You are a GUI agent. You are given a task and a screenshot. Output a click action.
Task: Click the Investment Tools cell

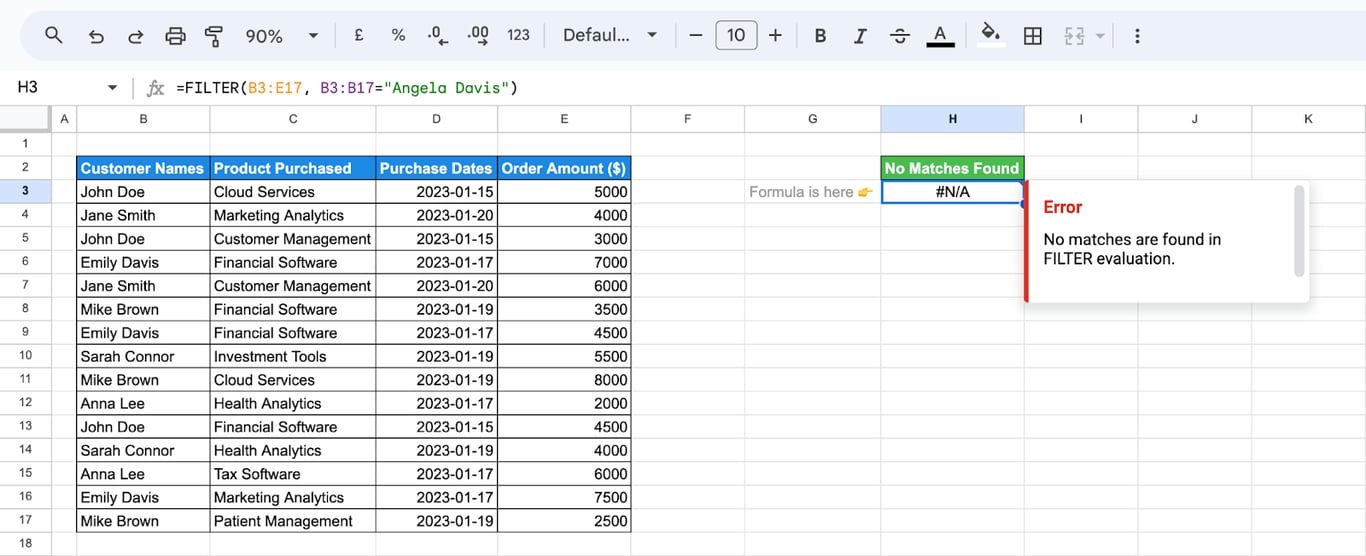coord(293,356)
